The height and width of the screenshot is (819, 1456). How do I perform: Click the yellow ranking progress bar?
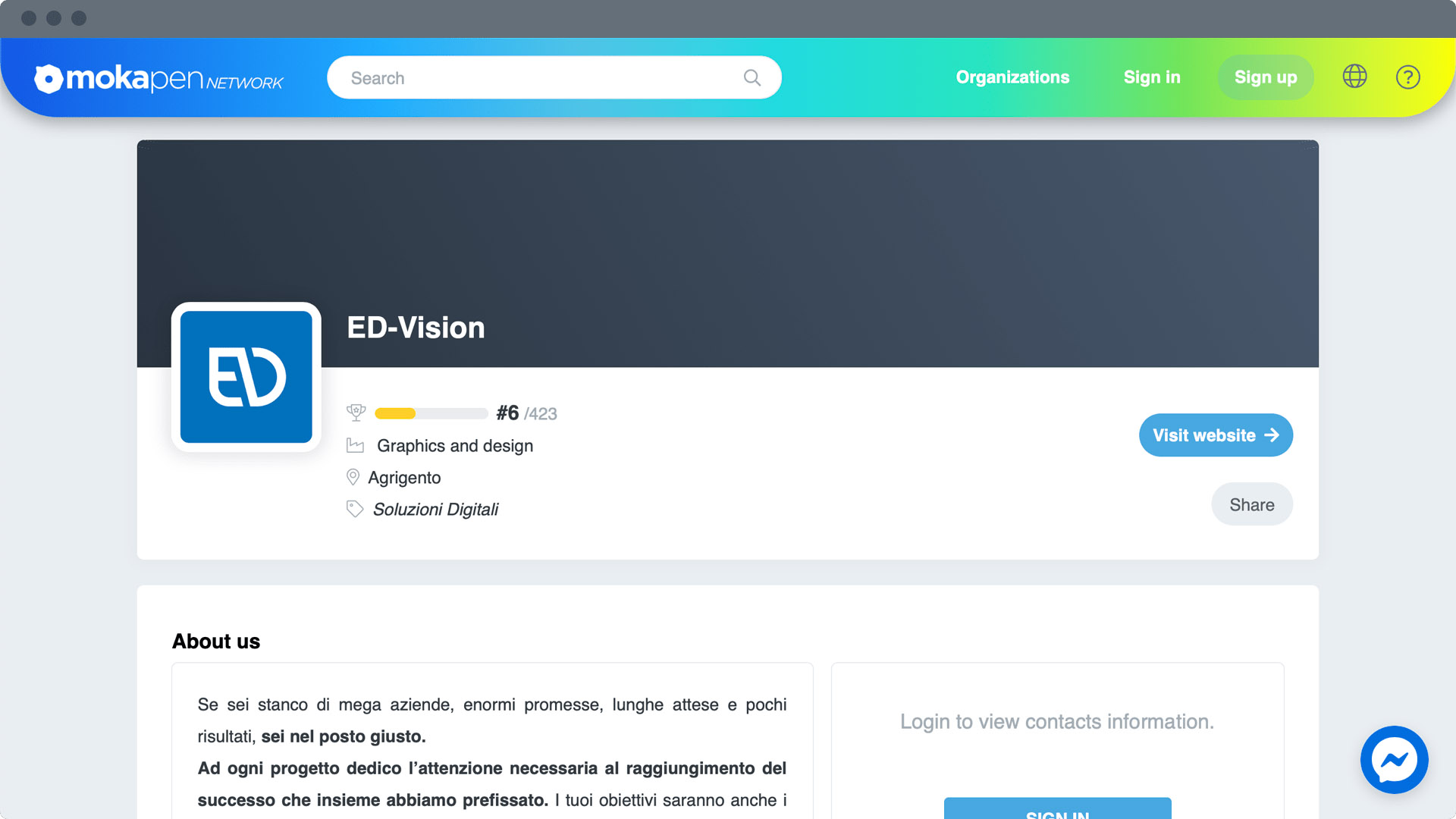(431, 413)
